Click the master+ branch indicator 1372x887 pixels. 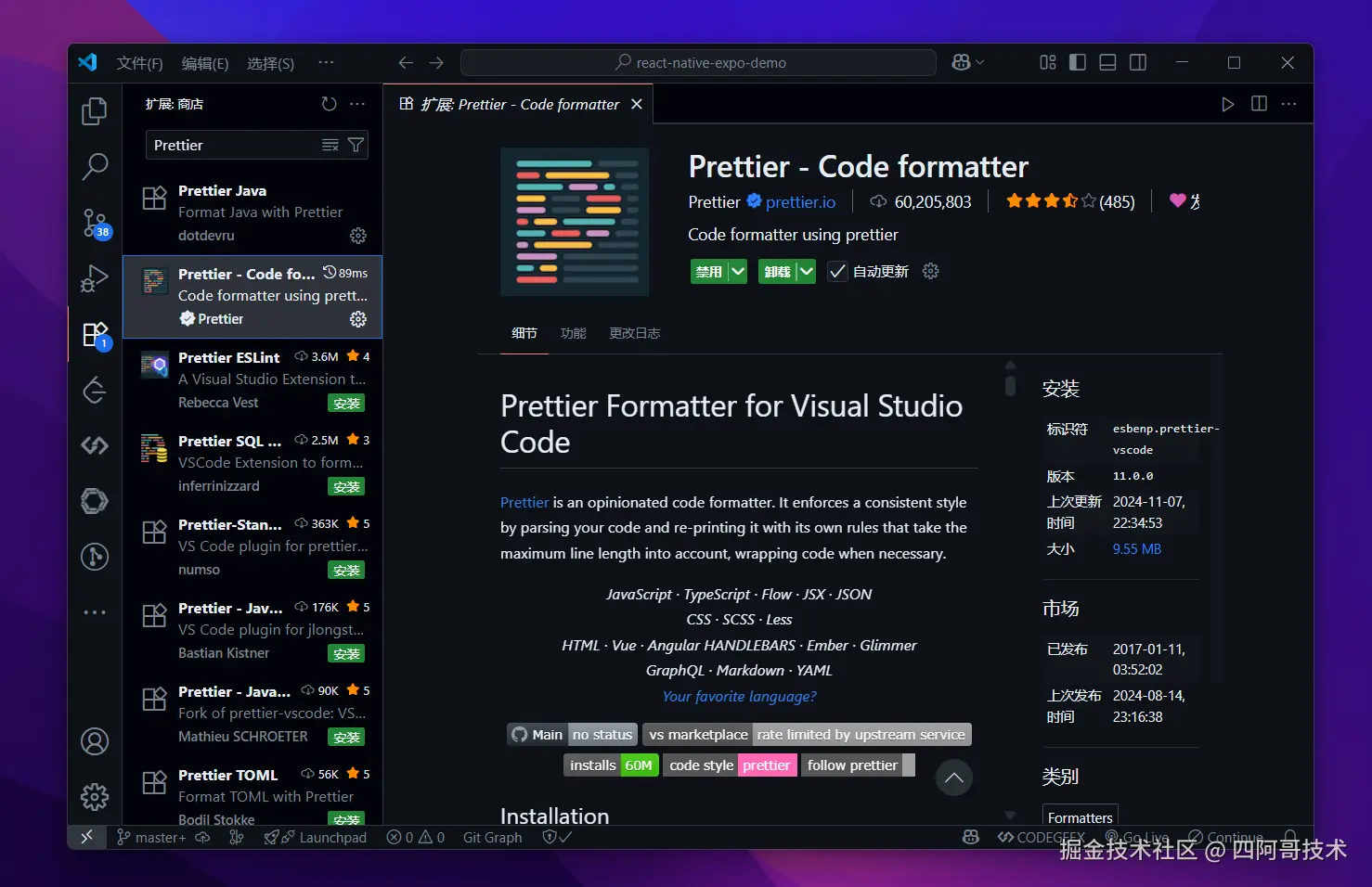151,837
